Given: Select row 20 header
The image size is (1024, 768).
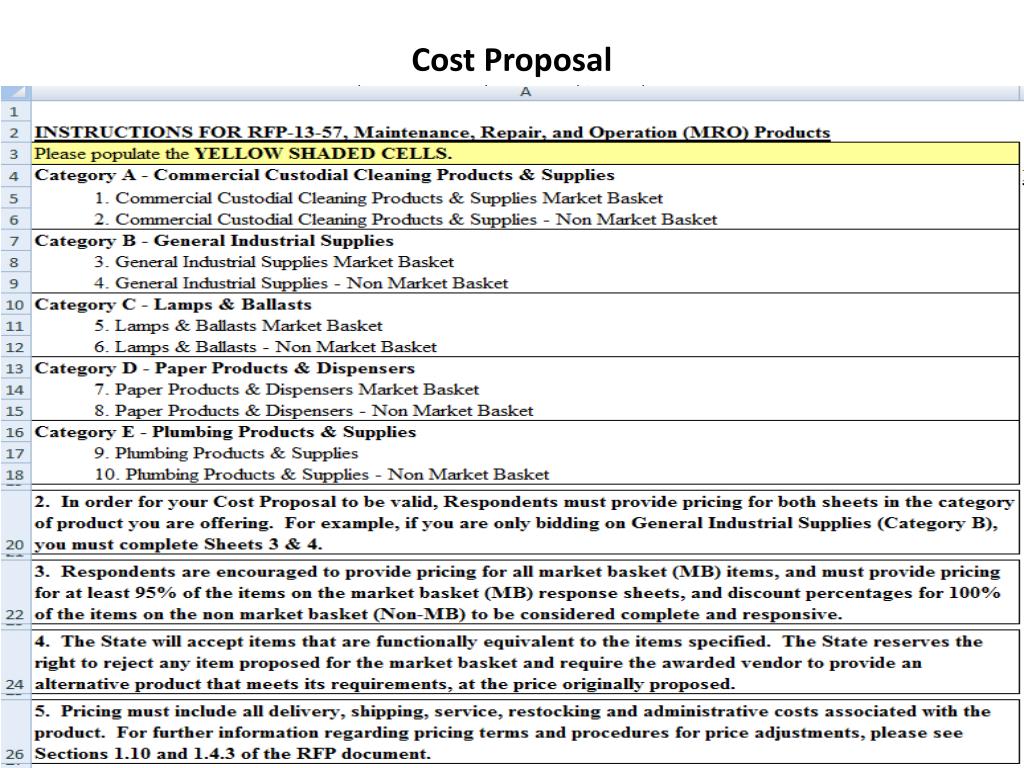Looking at the screenshot, I should (16, 522).
